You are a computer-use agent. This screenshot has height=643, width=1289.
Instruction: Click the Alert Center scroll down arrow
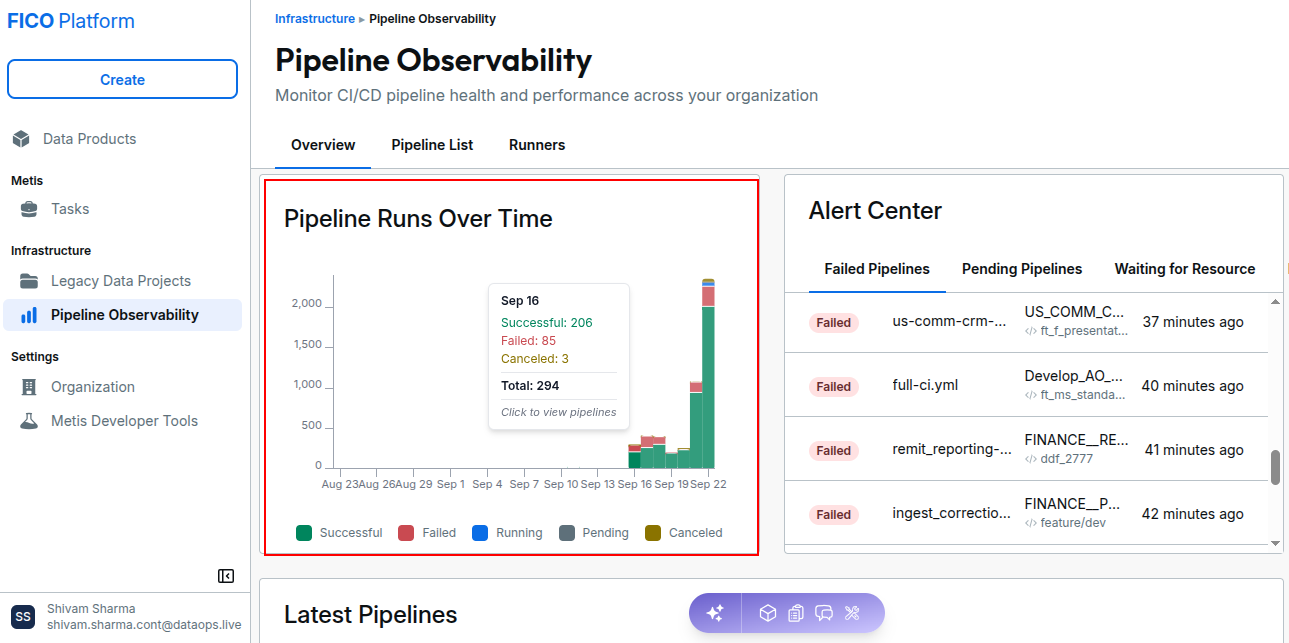(x=1275, y=543)
